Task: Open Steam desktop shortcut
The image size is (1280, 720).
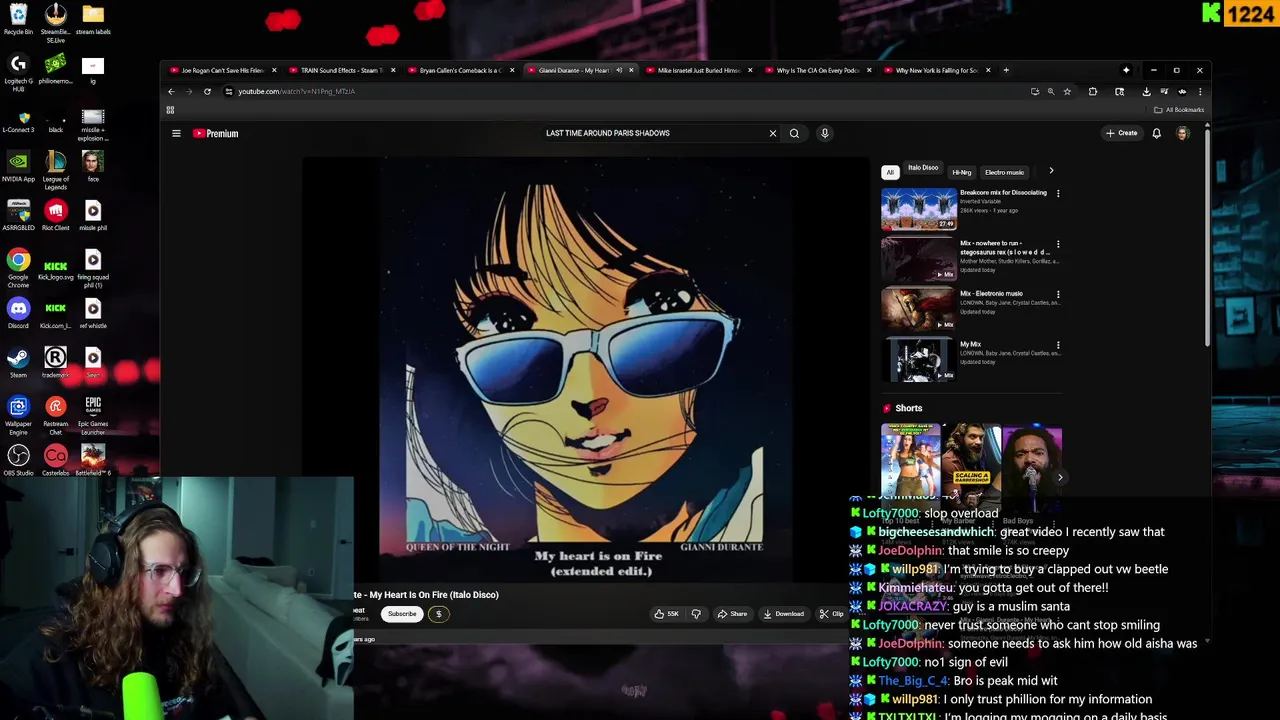Action: click(x=18, y=362)
